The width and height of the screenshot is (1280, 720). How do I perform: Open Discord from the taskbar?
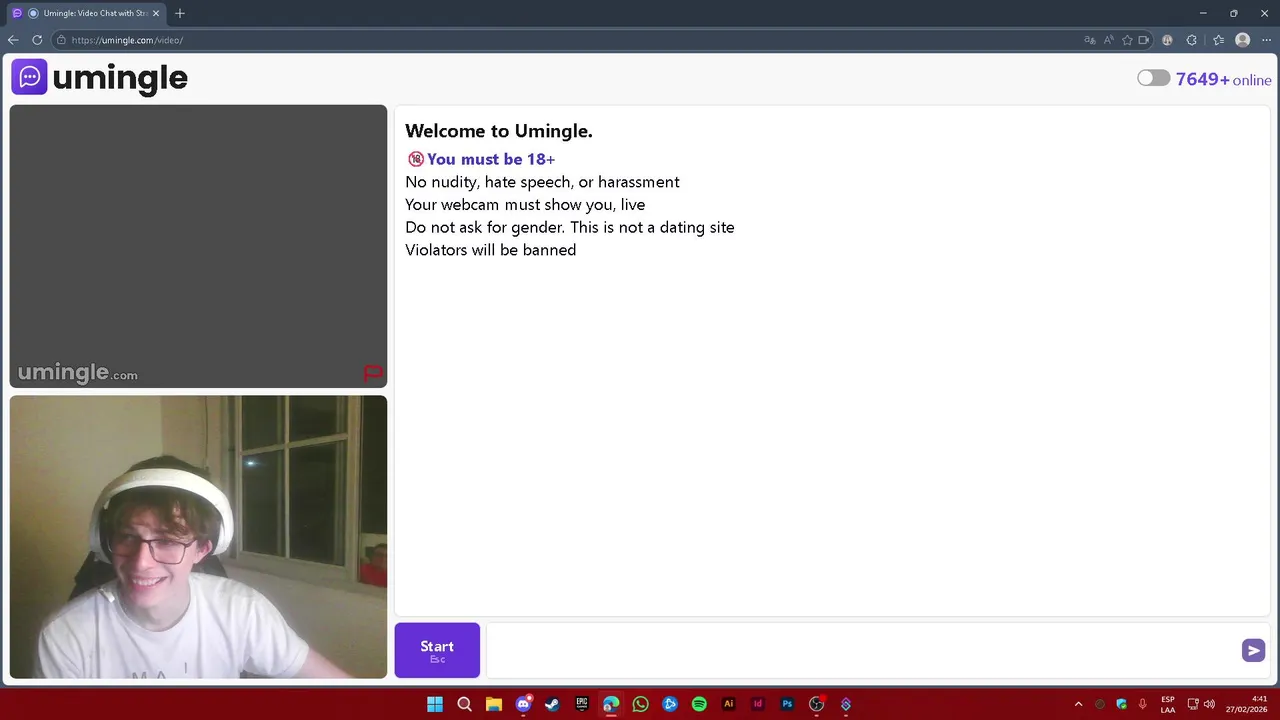tap(523, 704)
